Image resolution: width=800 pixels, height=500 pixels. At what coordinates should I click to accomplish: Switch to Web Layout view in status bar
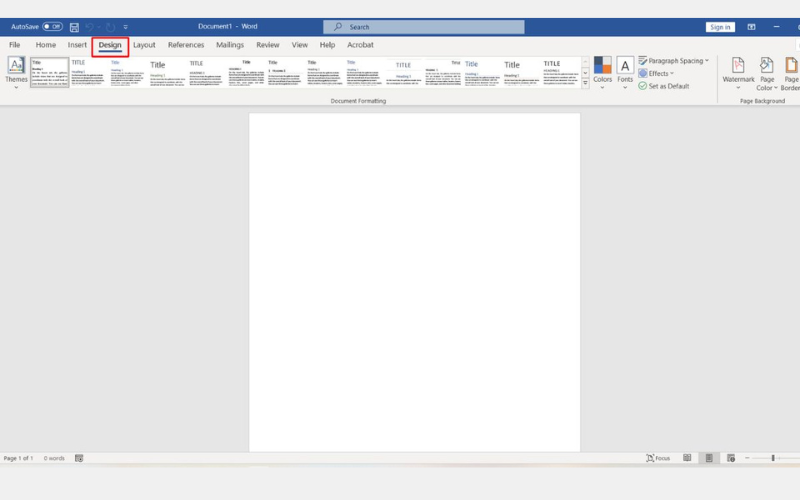[x=731, y=458]
